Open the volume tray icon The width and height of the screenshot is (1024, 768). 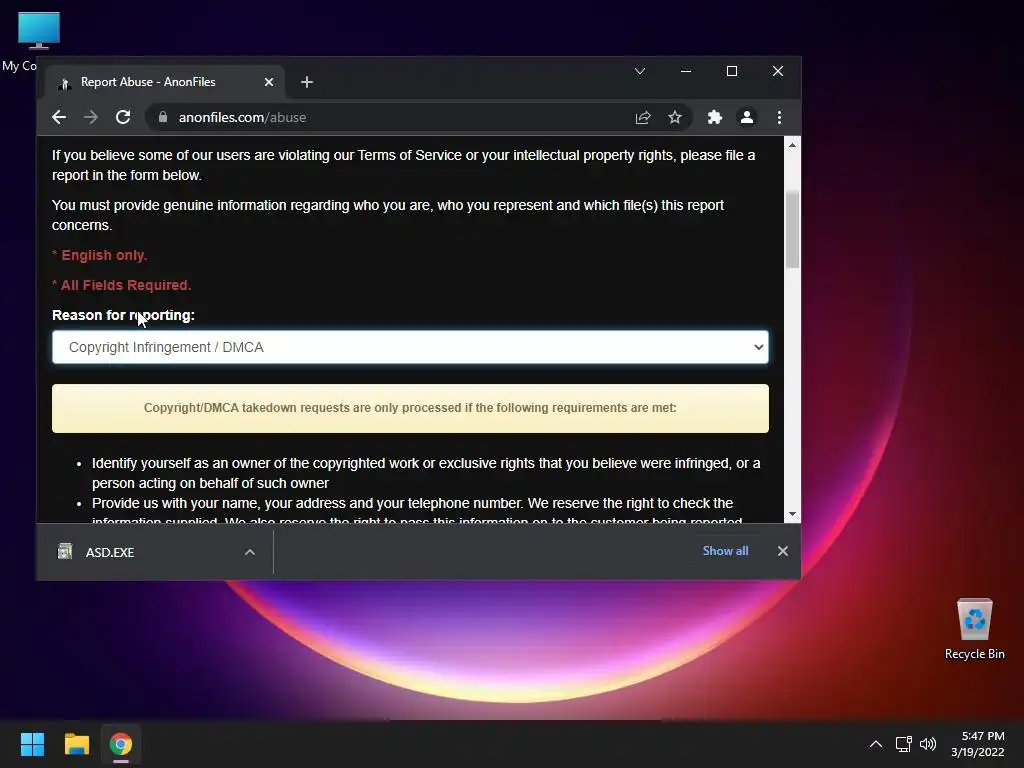pos(928,744)
